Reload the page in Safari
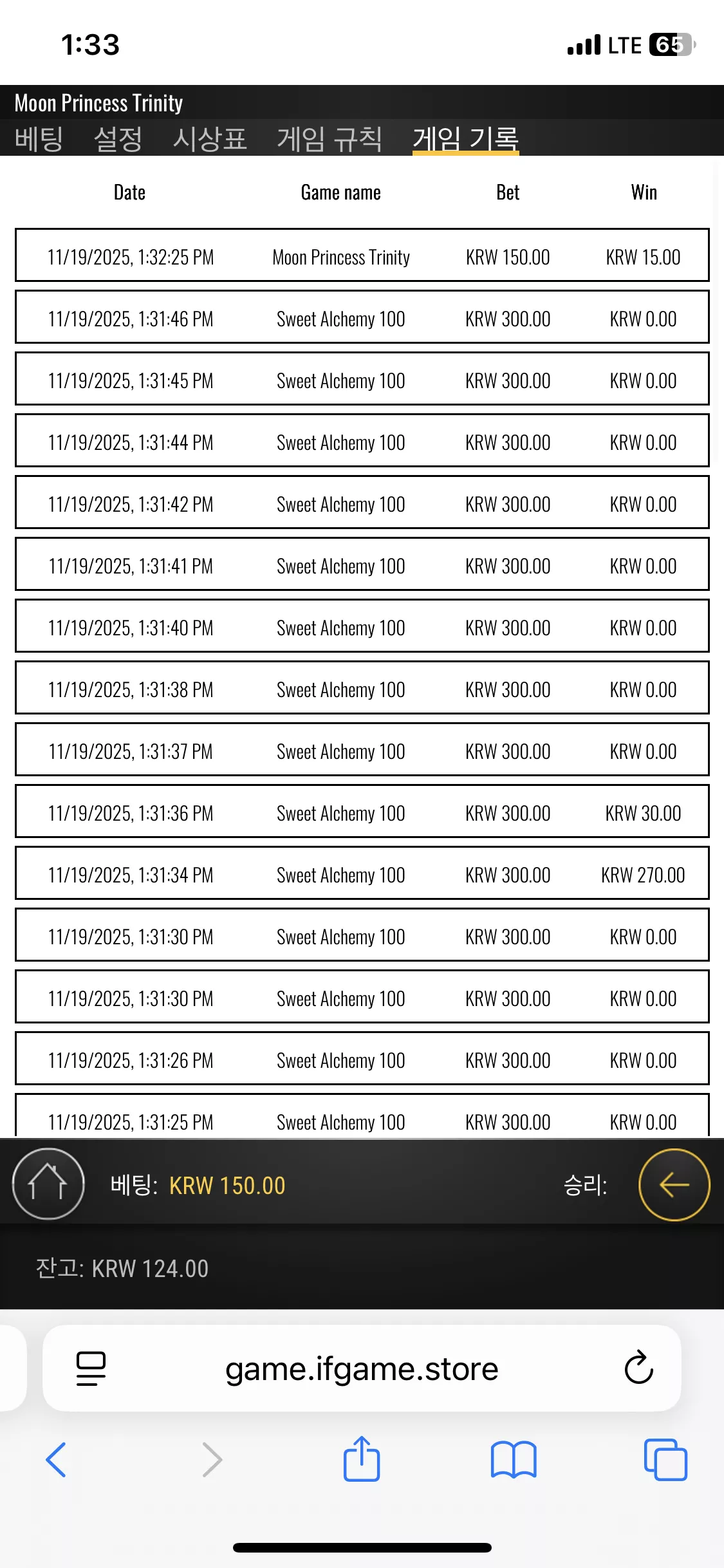724x1568 pixels. (x=638, y=1368)
